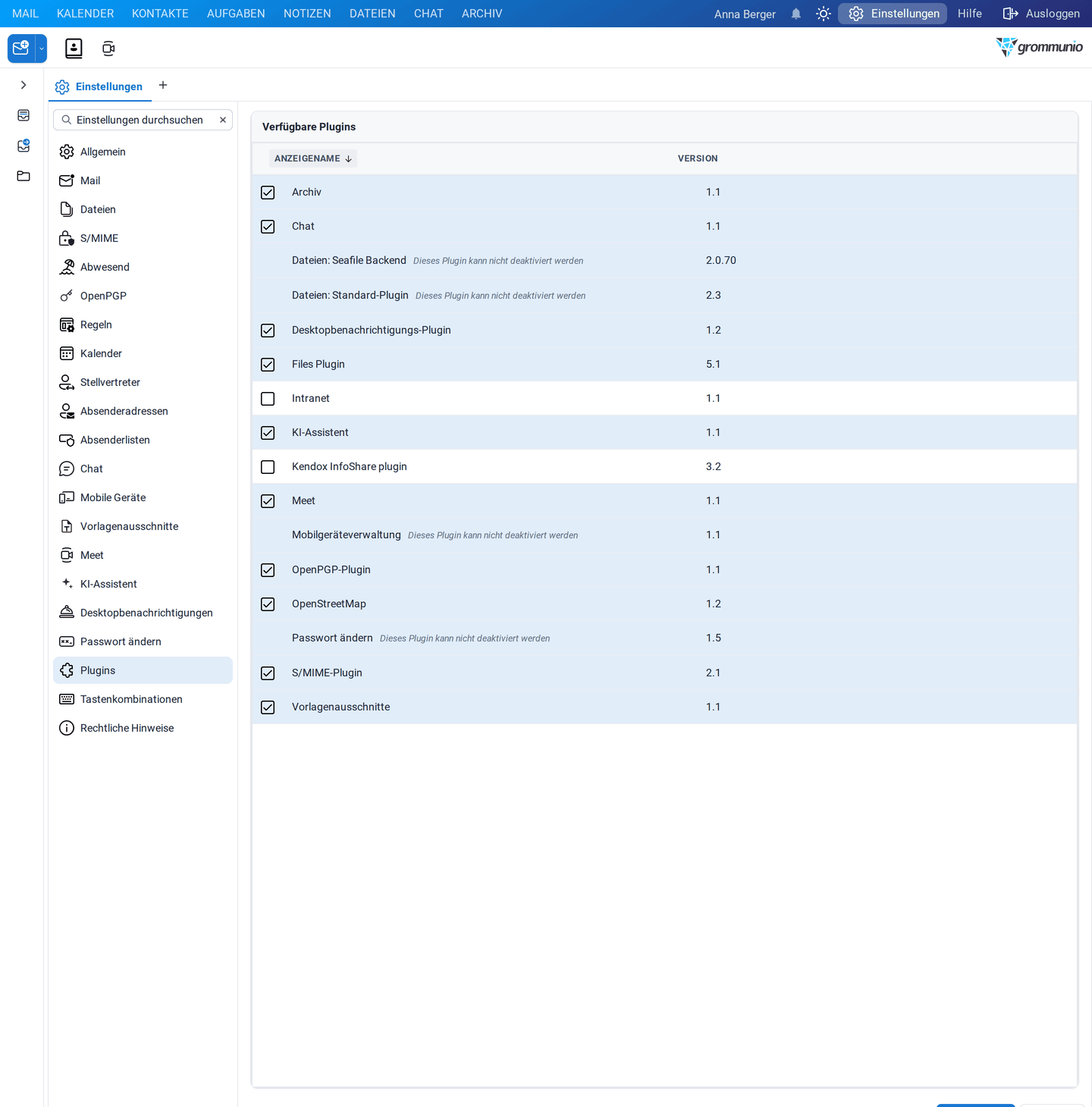This screenshot has width=1092, height=1107.
Task: Click the folder icon in left rail
Action: (x=24, y=176)
